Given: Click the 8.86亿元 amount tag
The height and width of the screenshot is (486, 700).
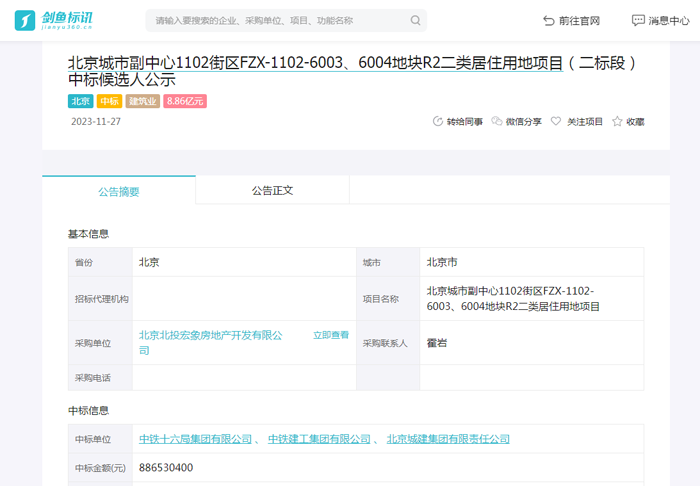Looking at the screenshot, I should click(185, 101).
